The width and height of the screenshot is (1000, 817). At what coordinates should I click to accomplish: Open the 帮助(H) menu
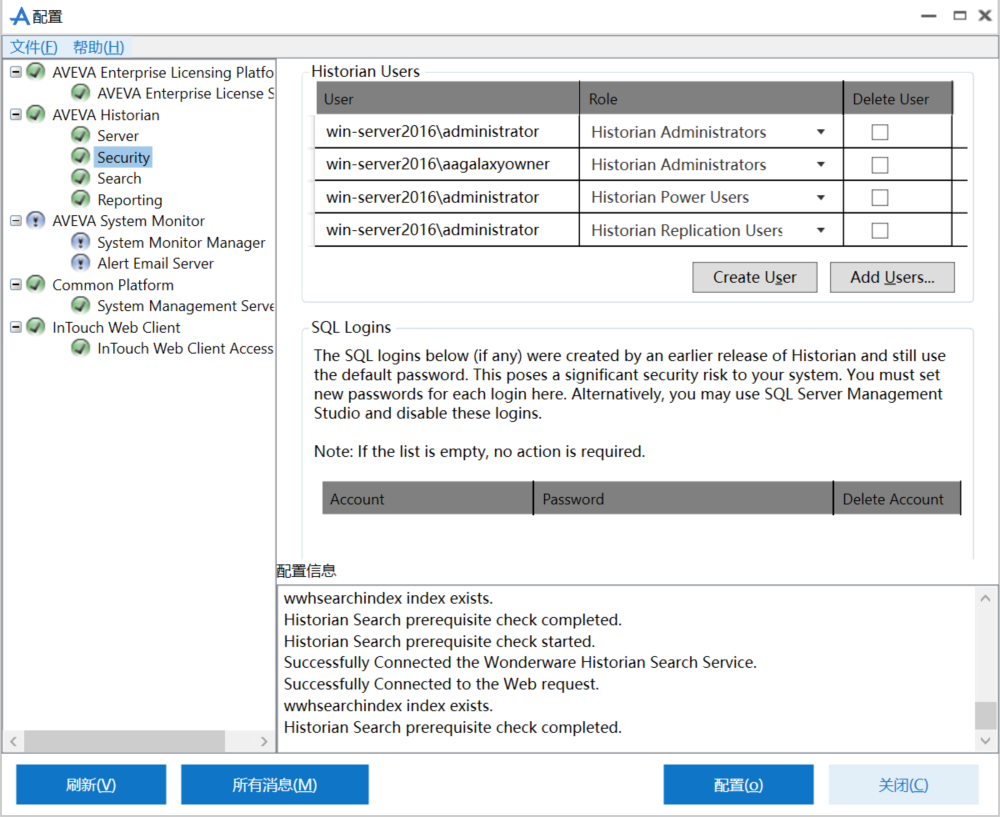98,47
